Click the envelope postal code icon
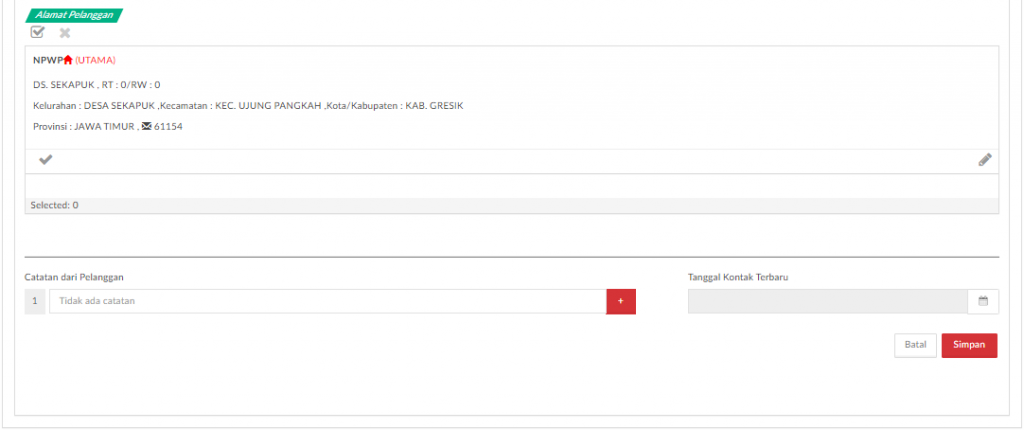 (x=146, y=127)
